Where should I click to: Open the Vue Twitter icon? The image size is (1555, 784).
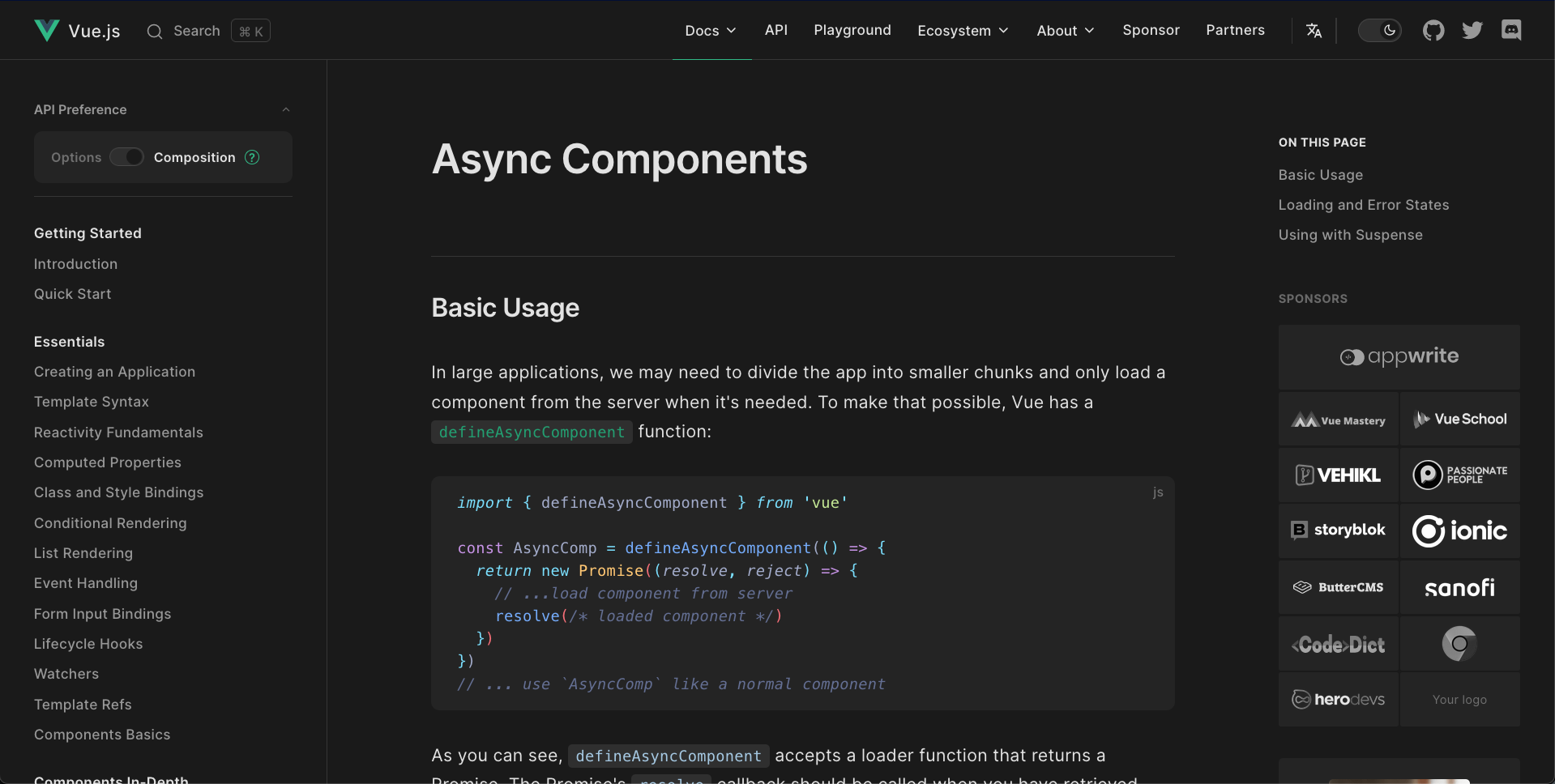click(x=1472, y=31)
